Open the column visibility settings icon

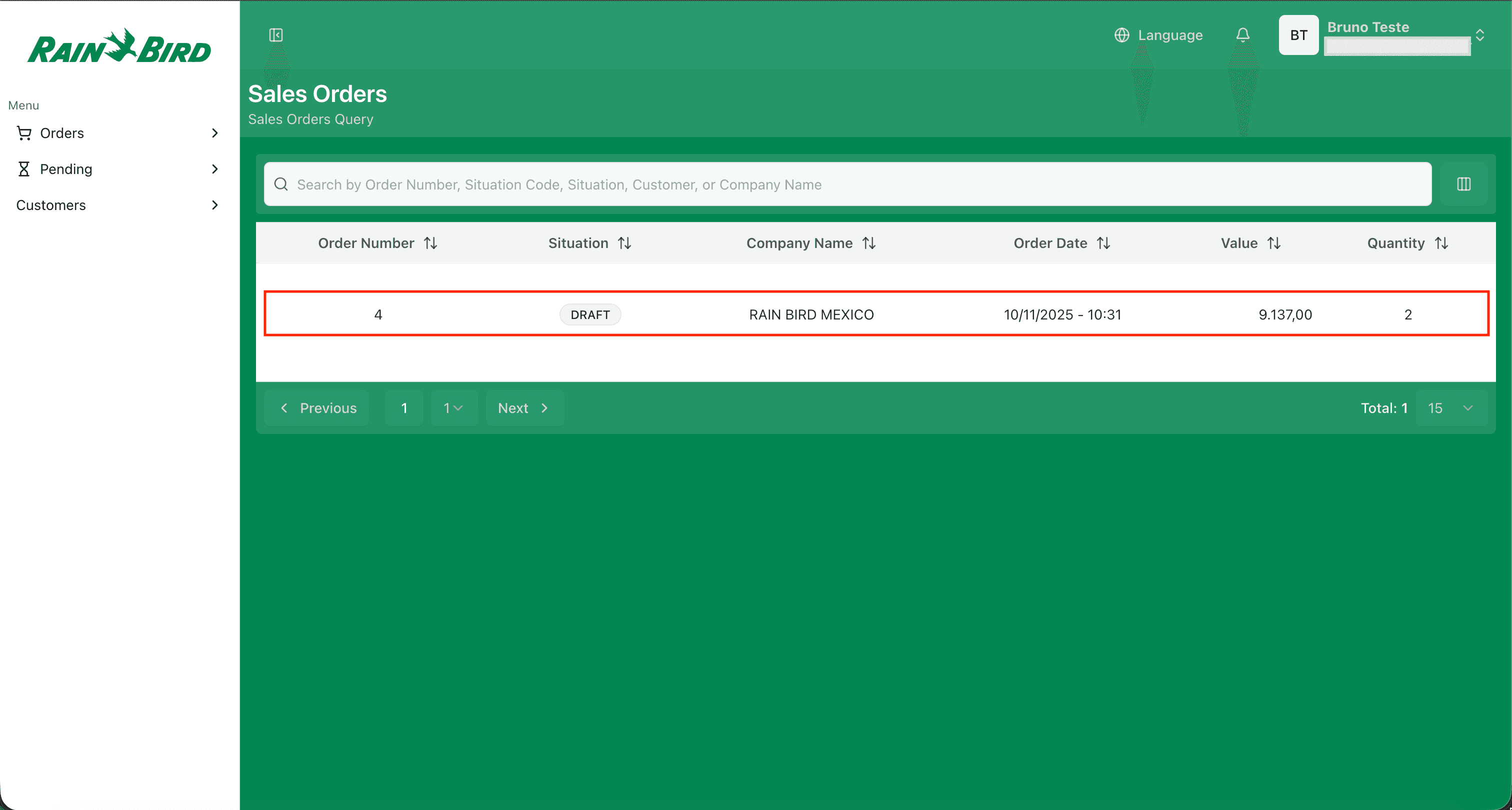pyautogui.click(x=1463, y=184)
